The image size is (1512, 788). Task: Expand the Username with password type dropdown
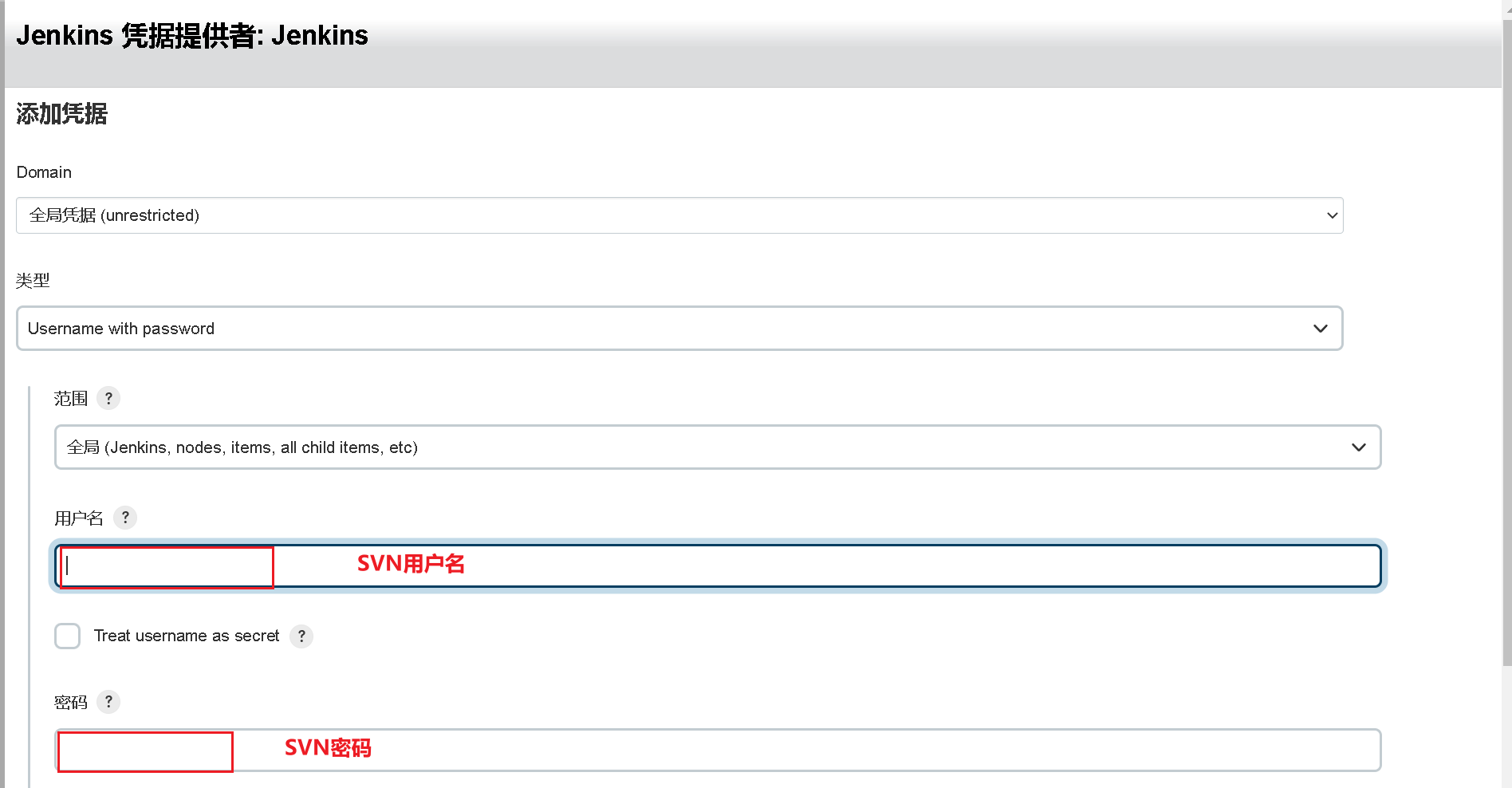pyautogui.click(x=679, y=329)
